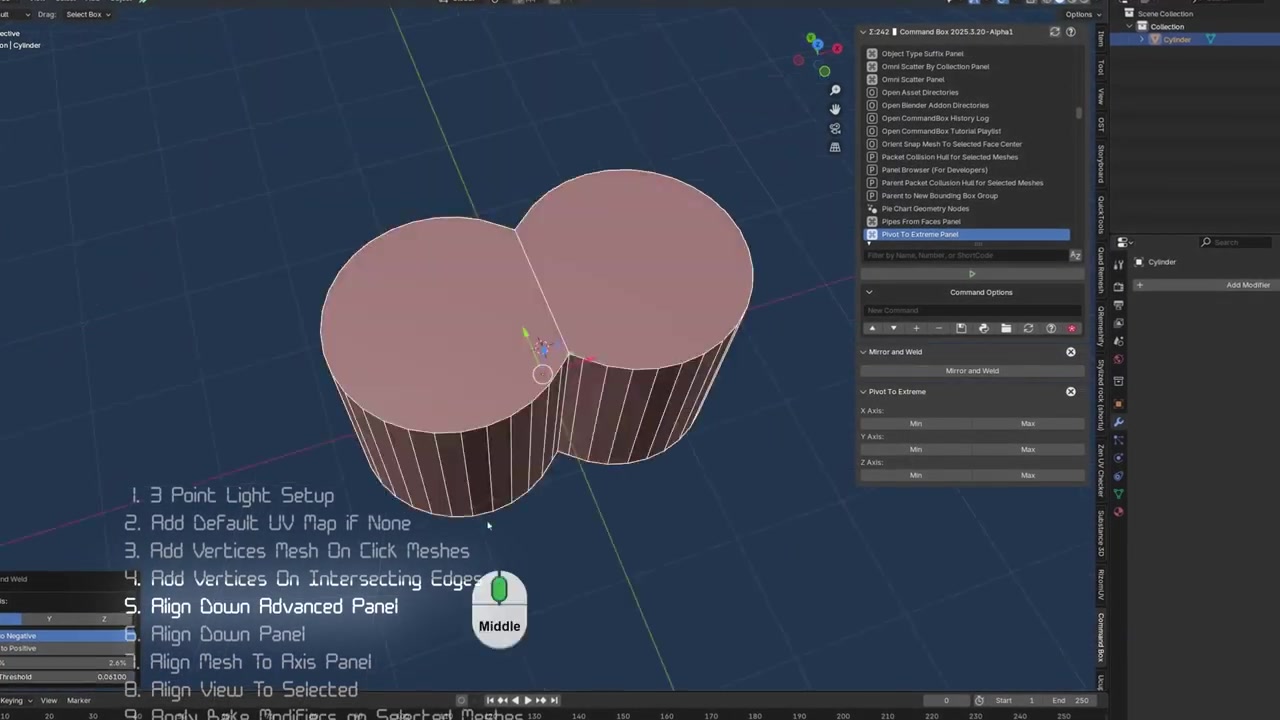Close the Mirror and Weld panel

pyautogui.click(x=1071, y=352)
